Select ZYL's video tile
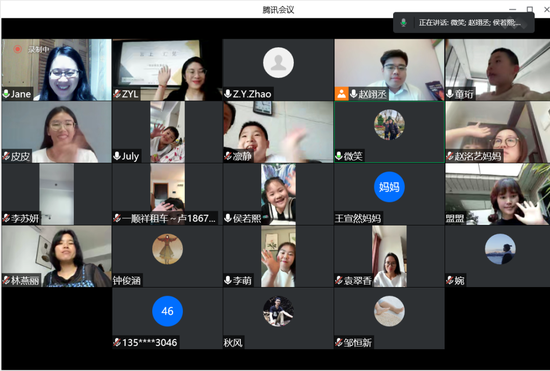This screenshot has width=550, height=371. 167,70
